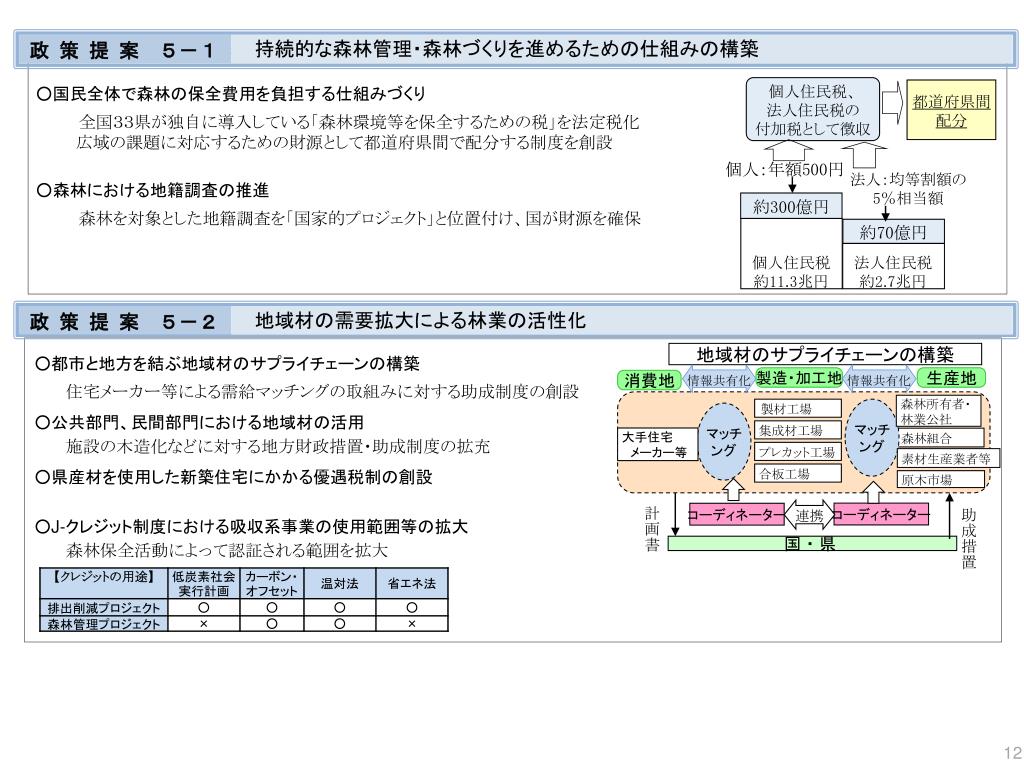Click the vertical label 助成措置
Viewport: 1024px width, 768px height.
pos(968,538)
